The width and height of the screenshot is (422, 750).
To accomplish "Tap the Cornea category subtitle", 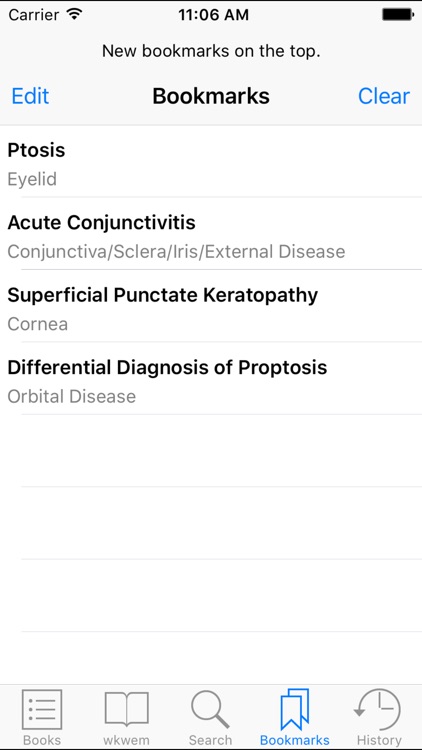I will (37, 324).
